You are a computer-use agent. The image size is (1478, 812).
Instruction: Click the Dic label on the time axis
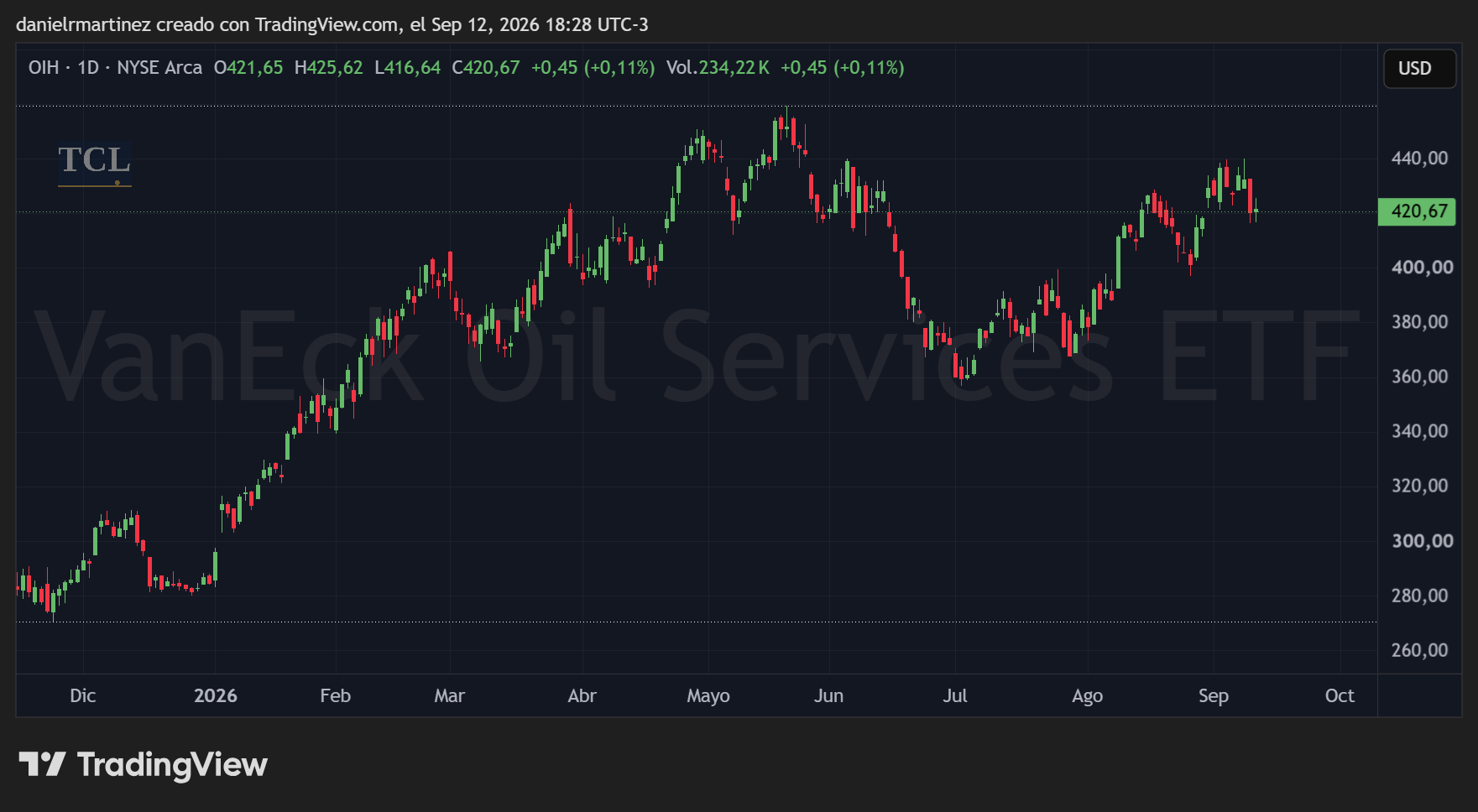coord(83,695)
